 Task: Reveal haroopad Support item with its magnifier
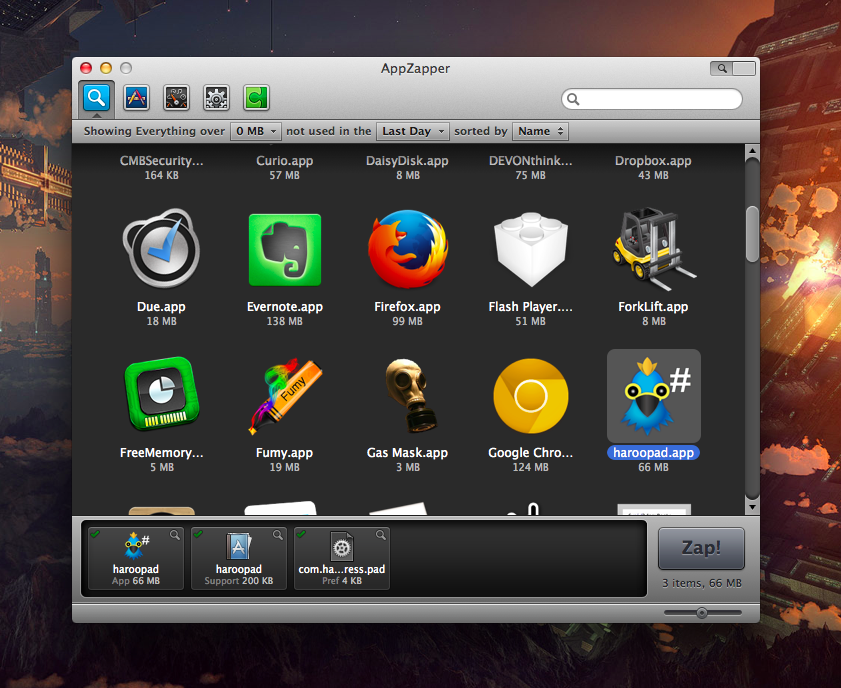tap(278, 535)
